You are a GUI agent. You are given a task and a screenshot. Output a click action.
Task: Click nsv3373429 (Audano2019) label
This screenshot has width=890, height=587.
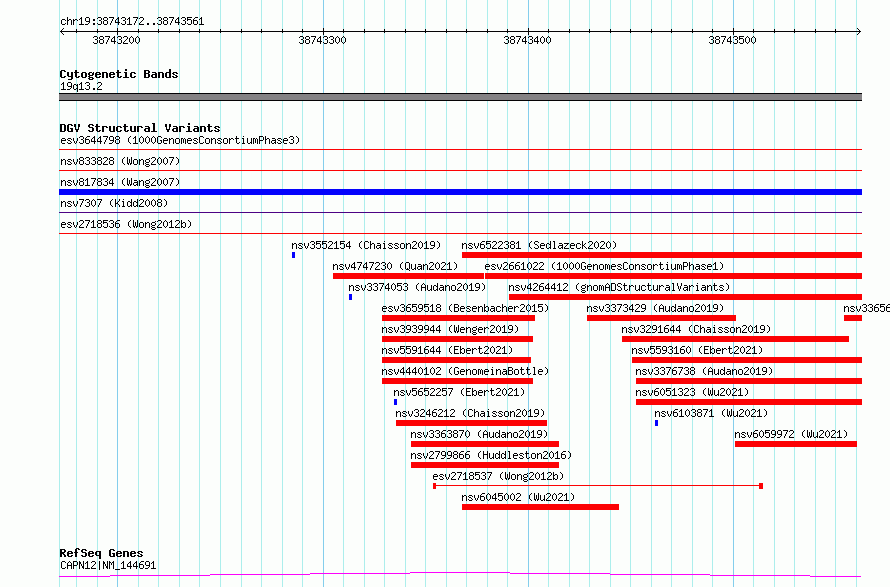[x=655, y=308]
